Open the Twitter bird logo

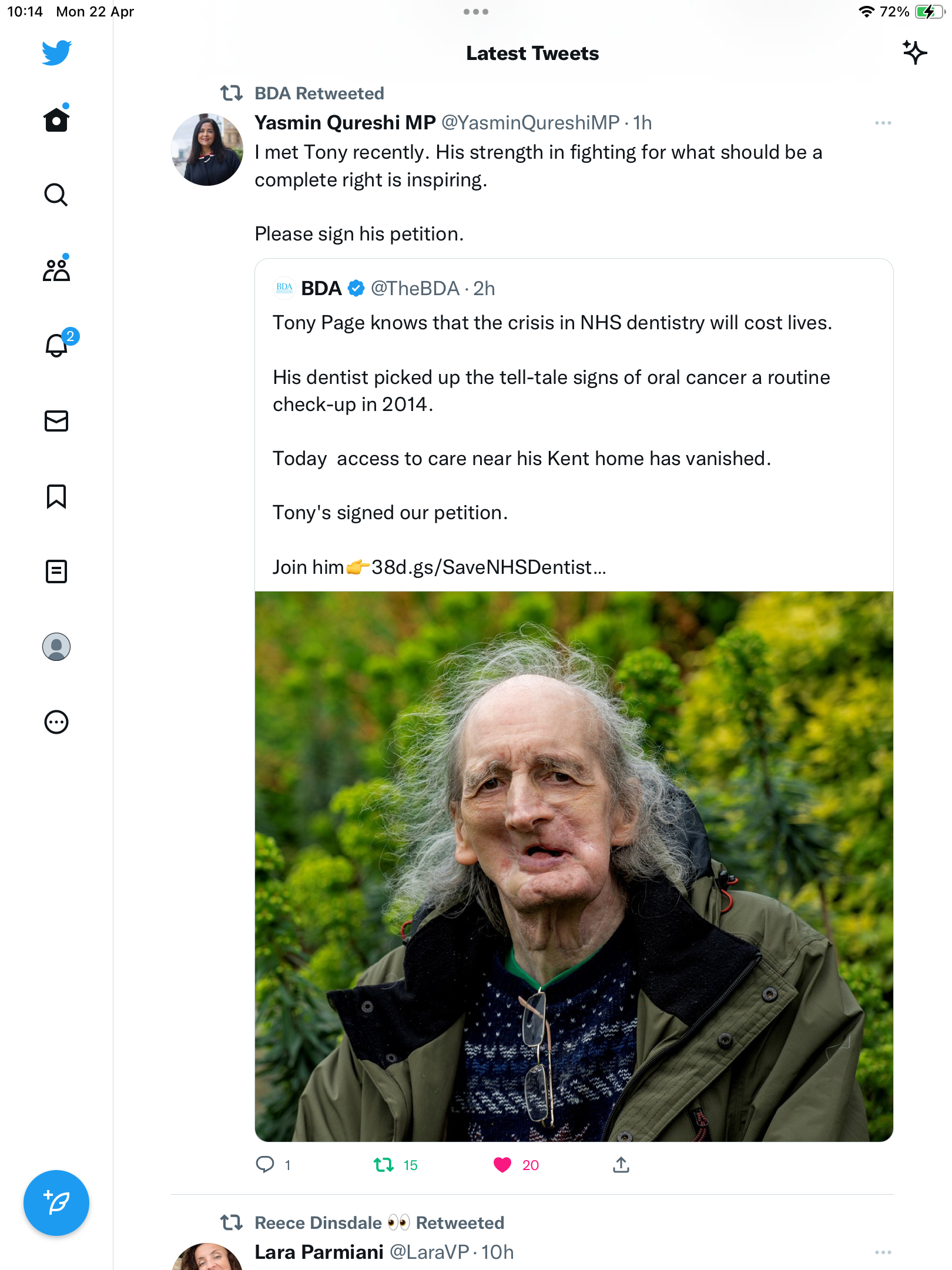point(56,53)
